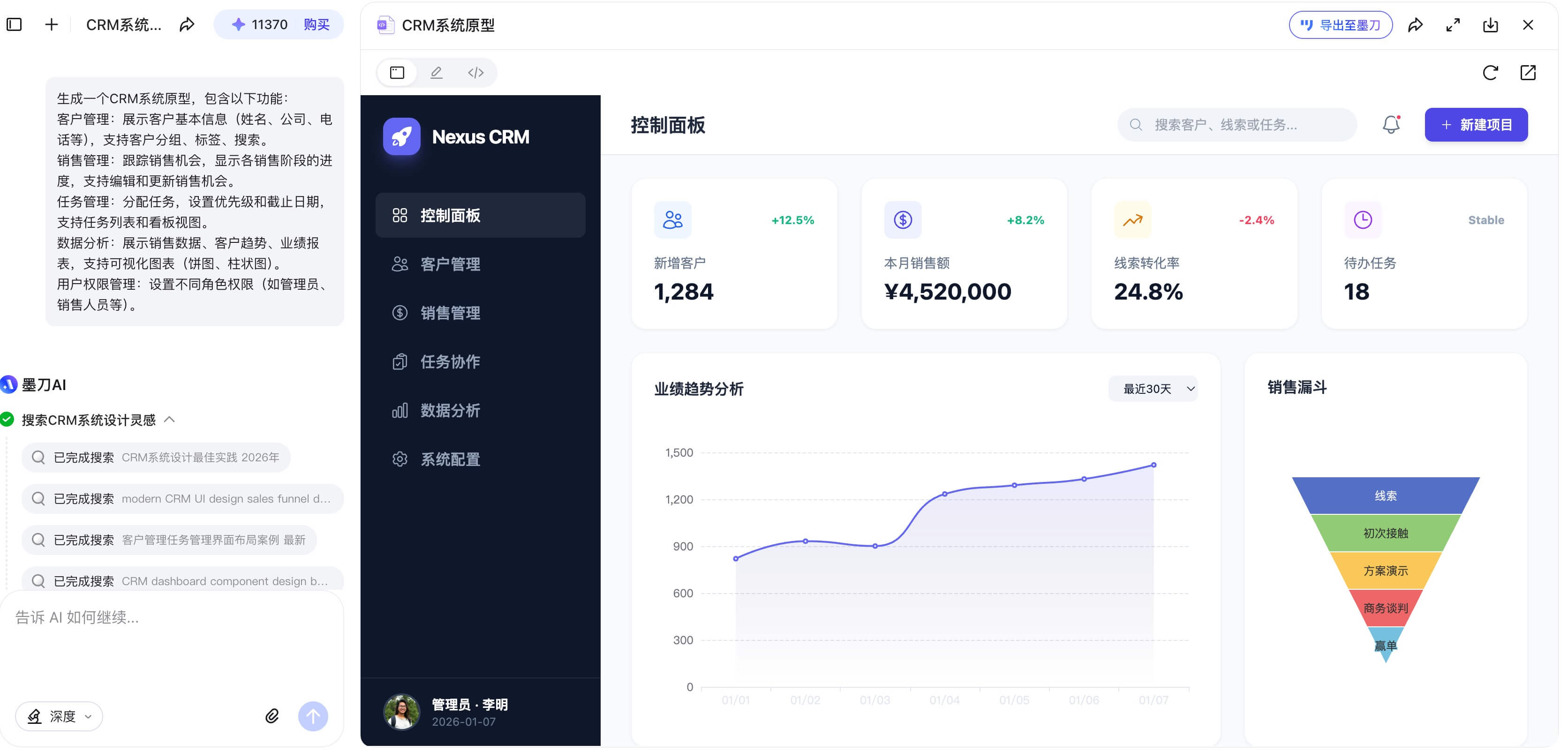This screenshot has height=752, width=1568.
Task: Collapse the 搜索CRM系统设计灵感 section
Action: click(x=170, y=420)
